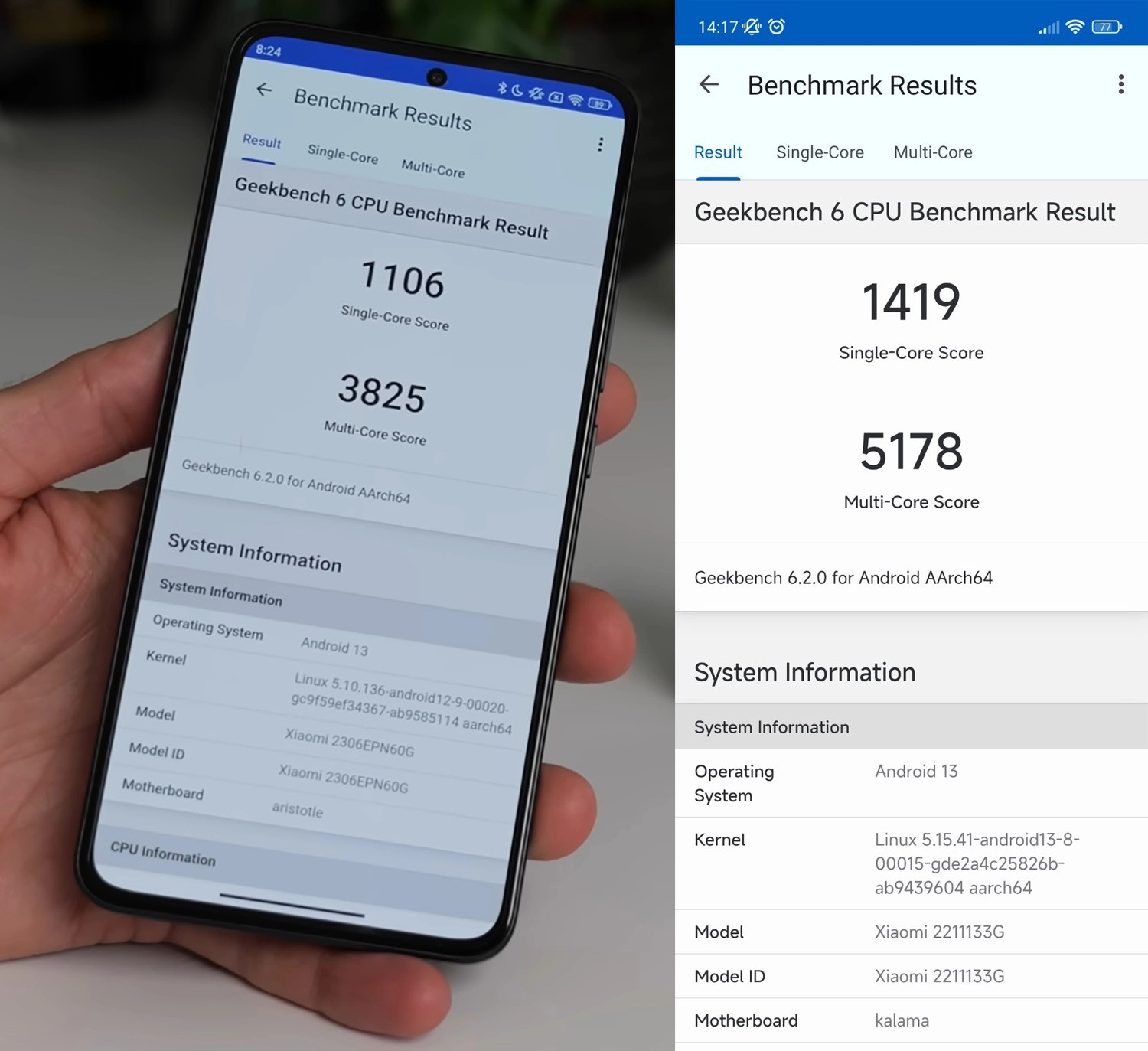
Task: Click Android 13 value on photographed phone
Action: point(334,647)
